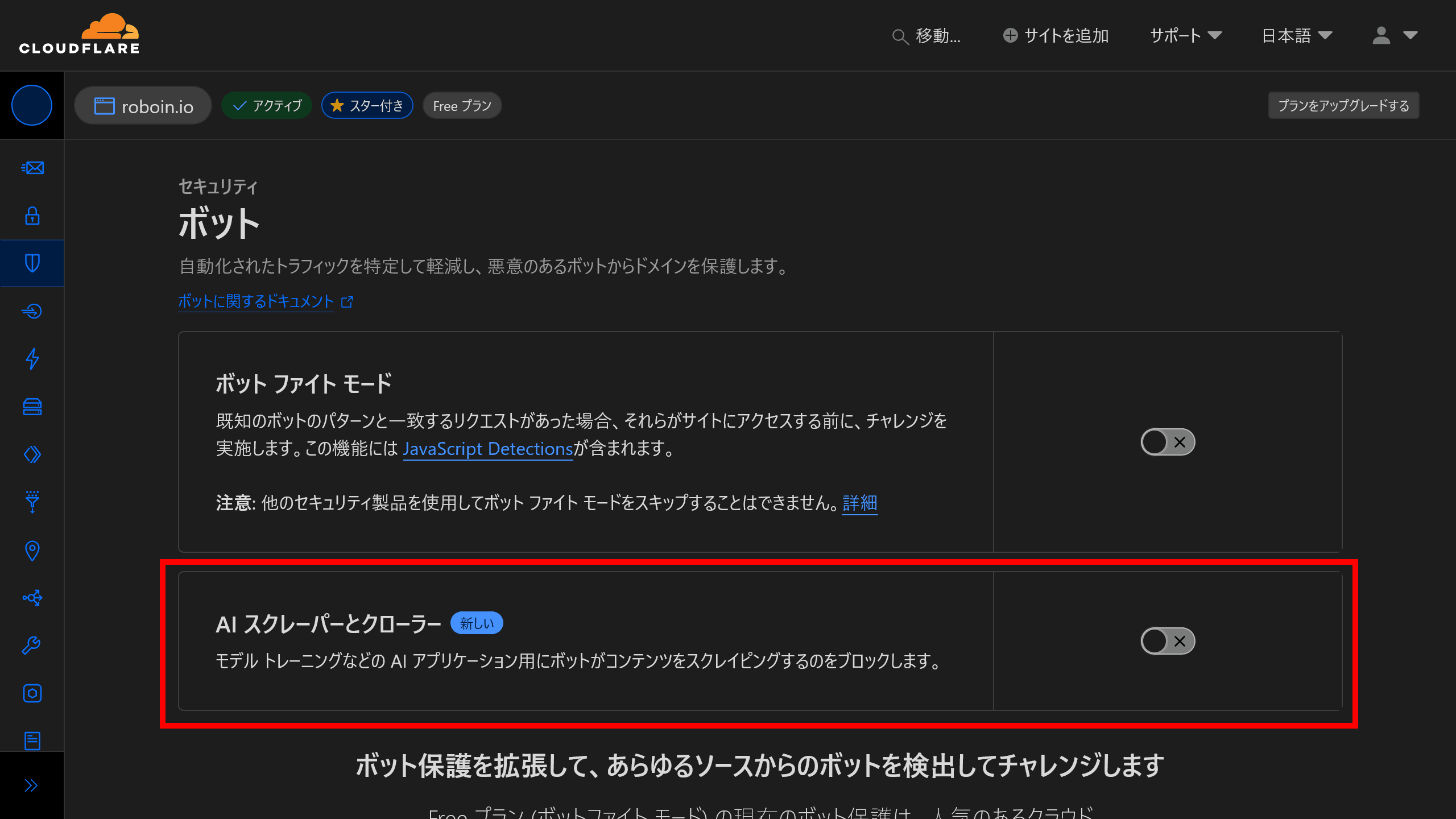
Task: Click the blue circle account avatar
Action: point(32,105)
